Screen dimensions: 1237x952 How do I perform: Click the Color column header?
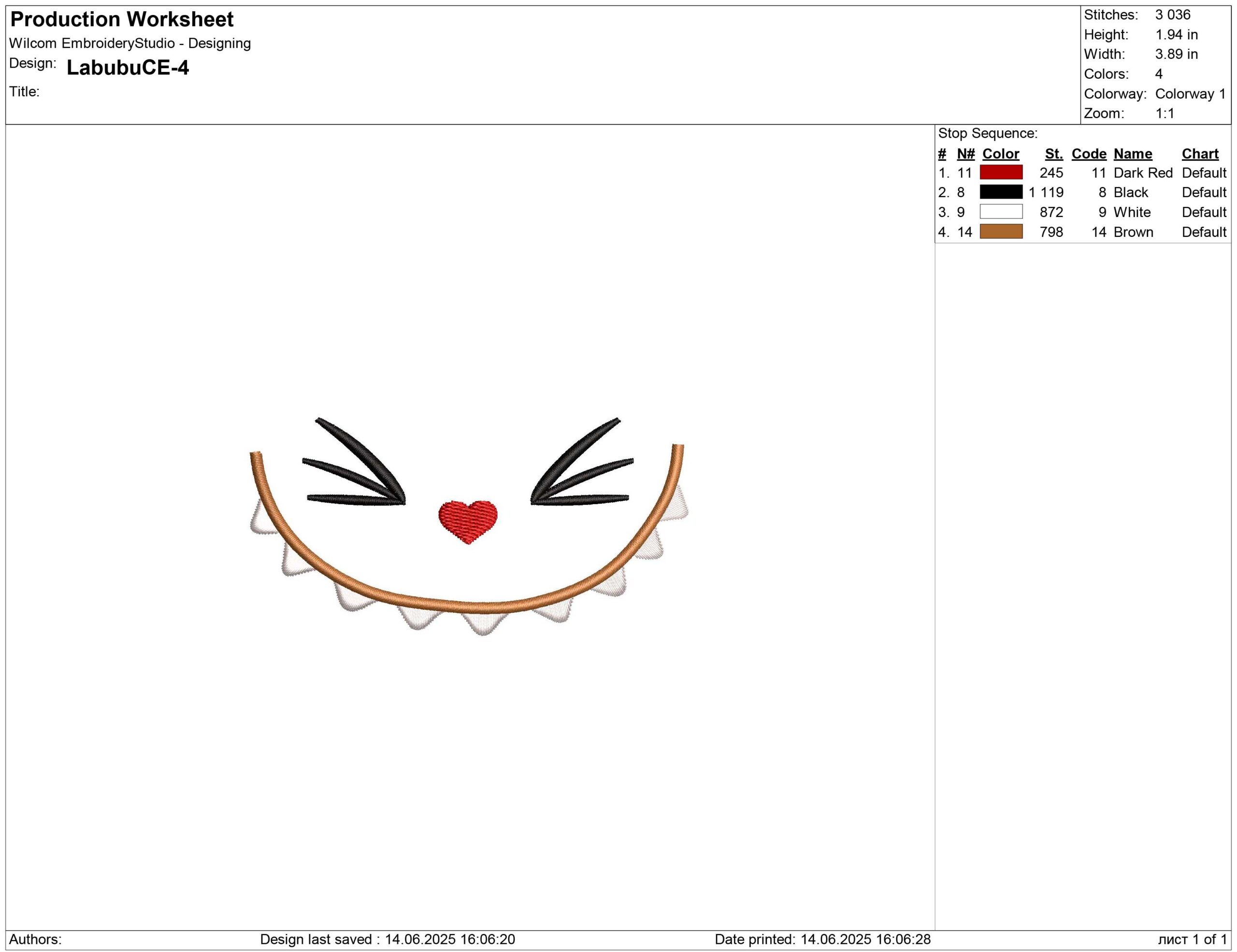point(1000,154)
